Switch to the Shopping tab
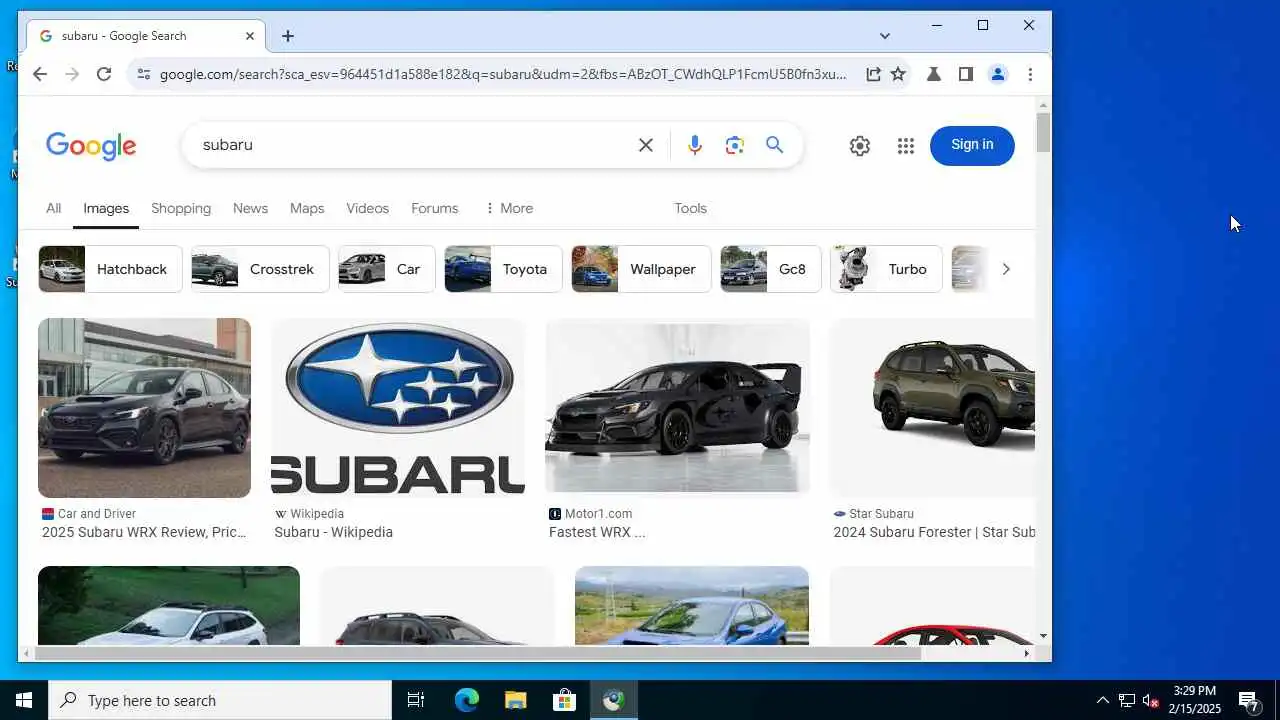 [x=181, y=208]
